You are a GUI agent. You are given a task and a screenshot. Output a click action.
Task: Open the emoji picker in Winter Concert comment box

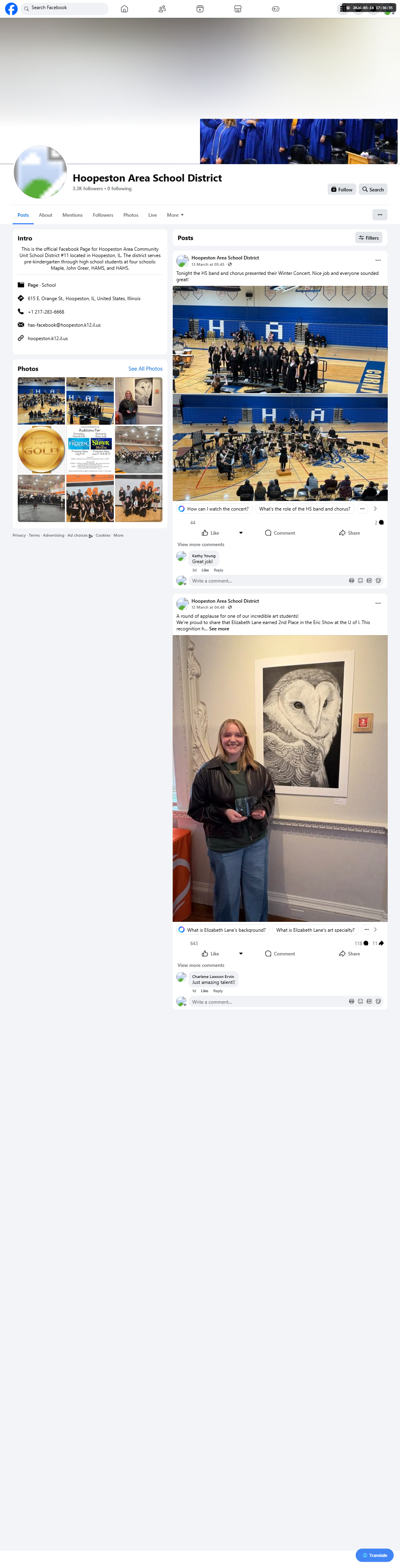pyautogui.click(x=360, y=581)
